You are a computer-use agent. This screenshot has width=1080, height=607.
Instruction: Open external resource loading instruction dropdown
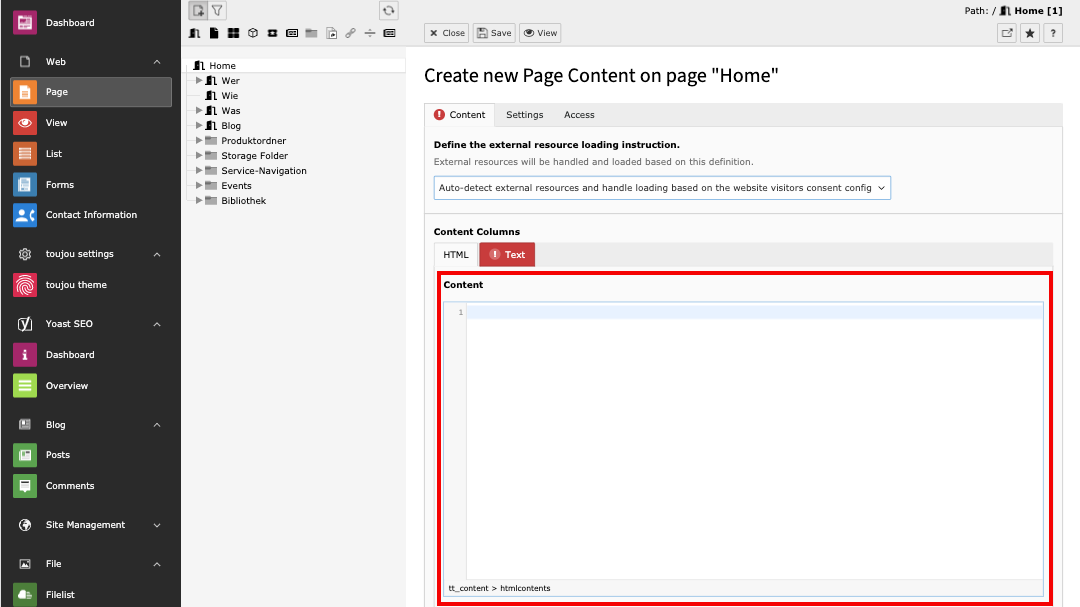662,188
